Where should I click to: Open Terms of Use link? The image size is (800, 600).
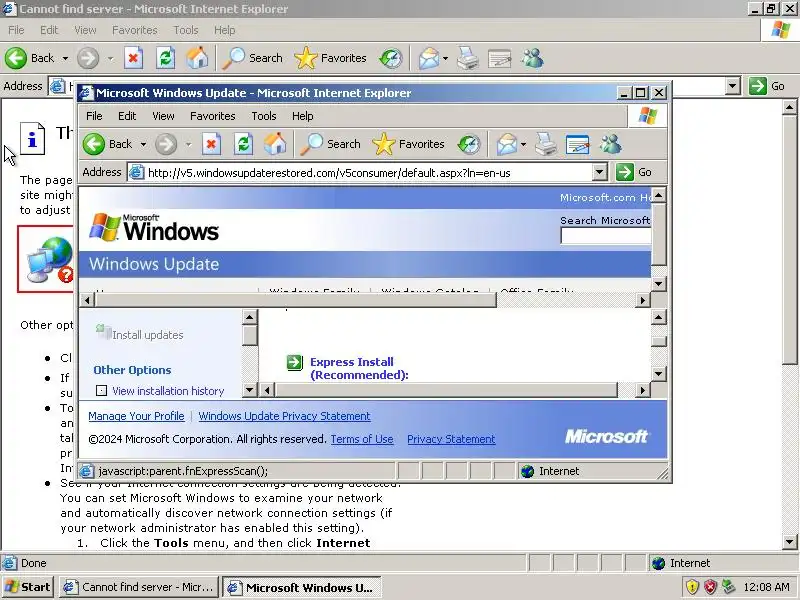[362, 439]
